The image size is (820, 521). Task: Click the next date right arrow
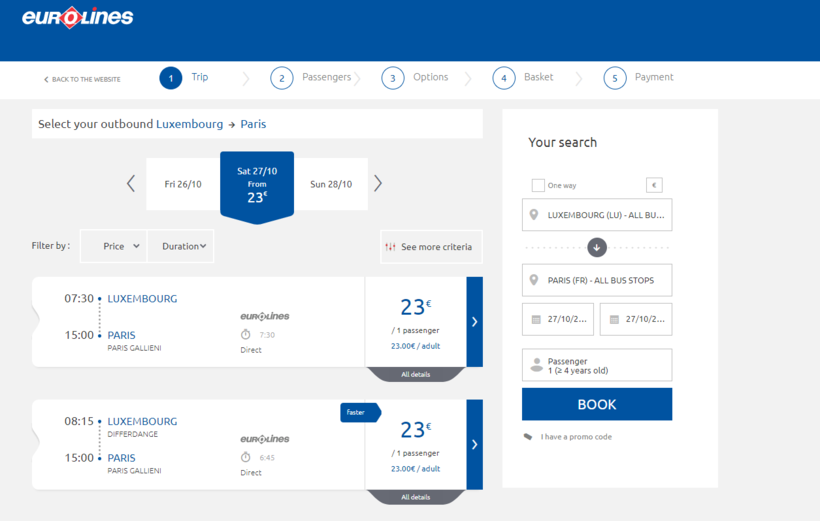click(x=378, y=183)
